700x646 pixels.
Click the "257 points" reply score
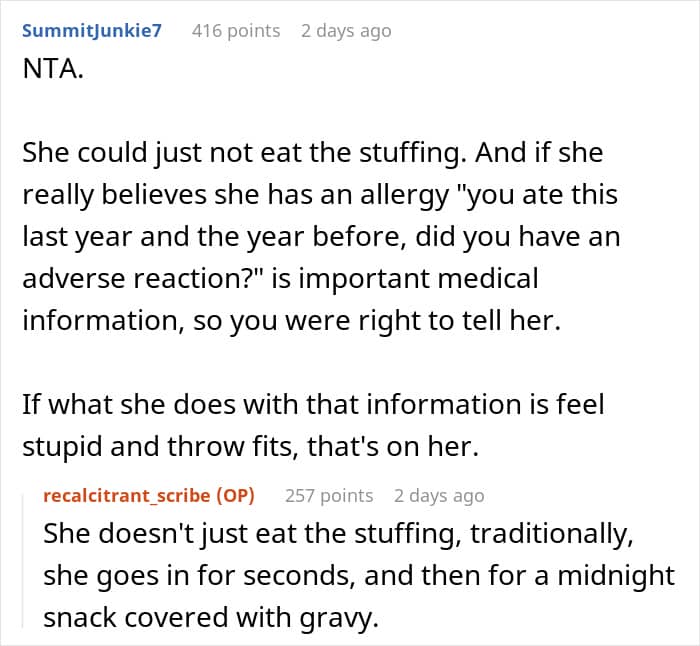coord(329,495)
